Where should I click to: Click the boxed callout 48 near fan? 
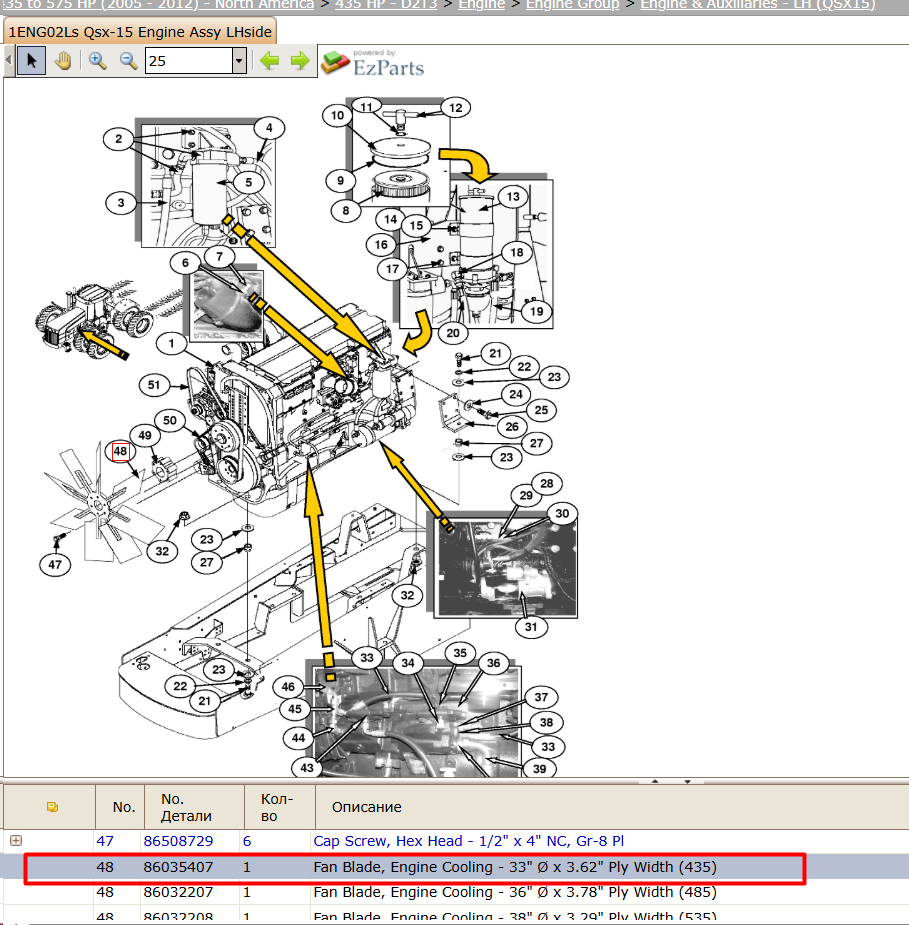tap(120, 451)
